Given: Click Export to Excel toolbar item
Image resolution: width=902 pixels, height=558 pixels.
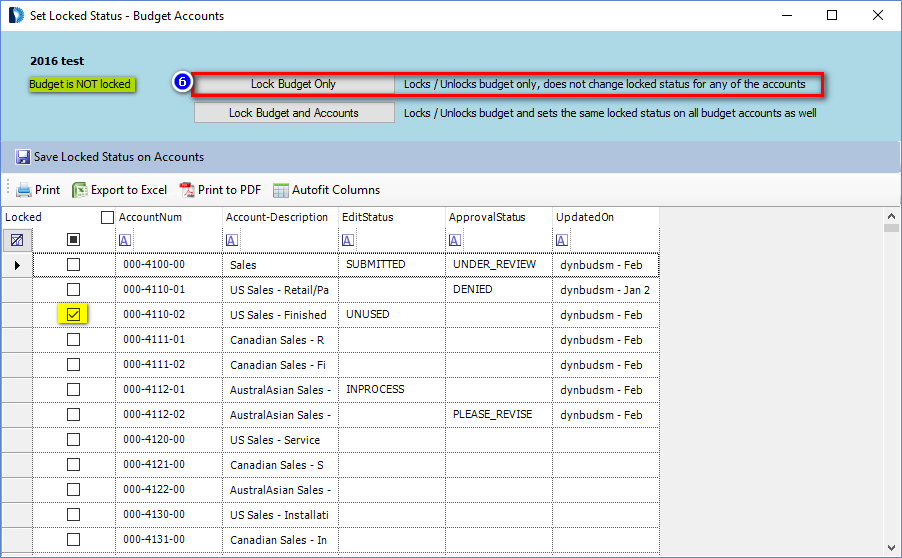Looking at the screenshot, I should (120, 190).
